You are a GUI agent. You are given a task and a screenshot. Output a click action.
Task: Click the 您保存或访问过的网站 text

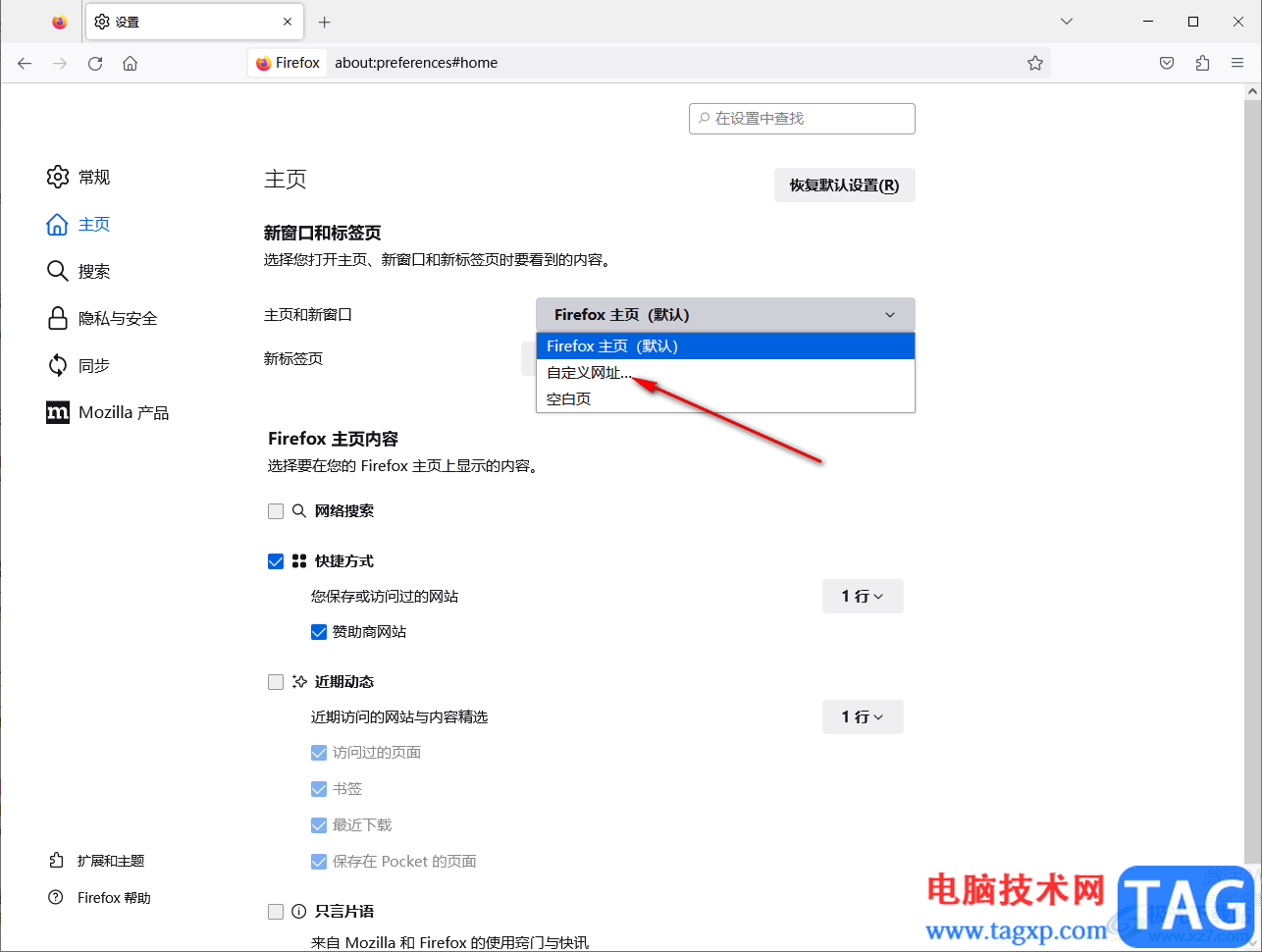[385, 597]
